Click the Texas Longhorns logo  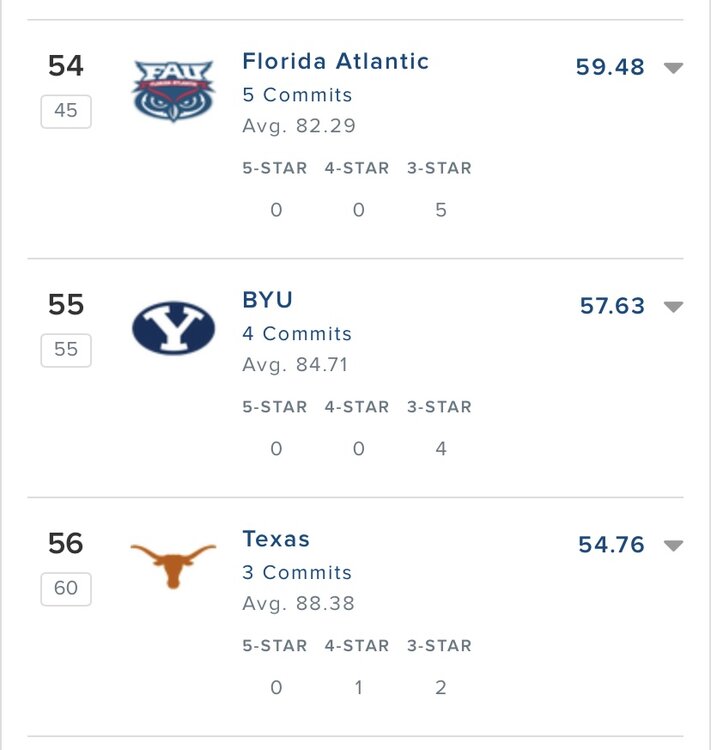click(173, 565)
